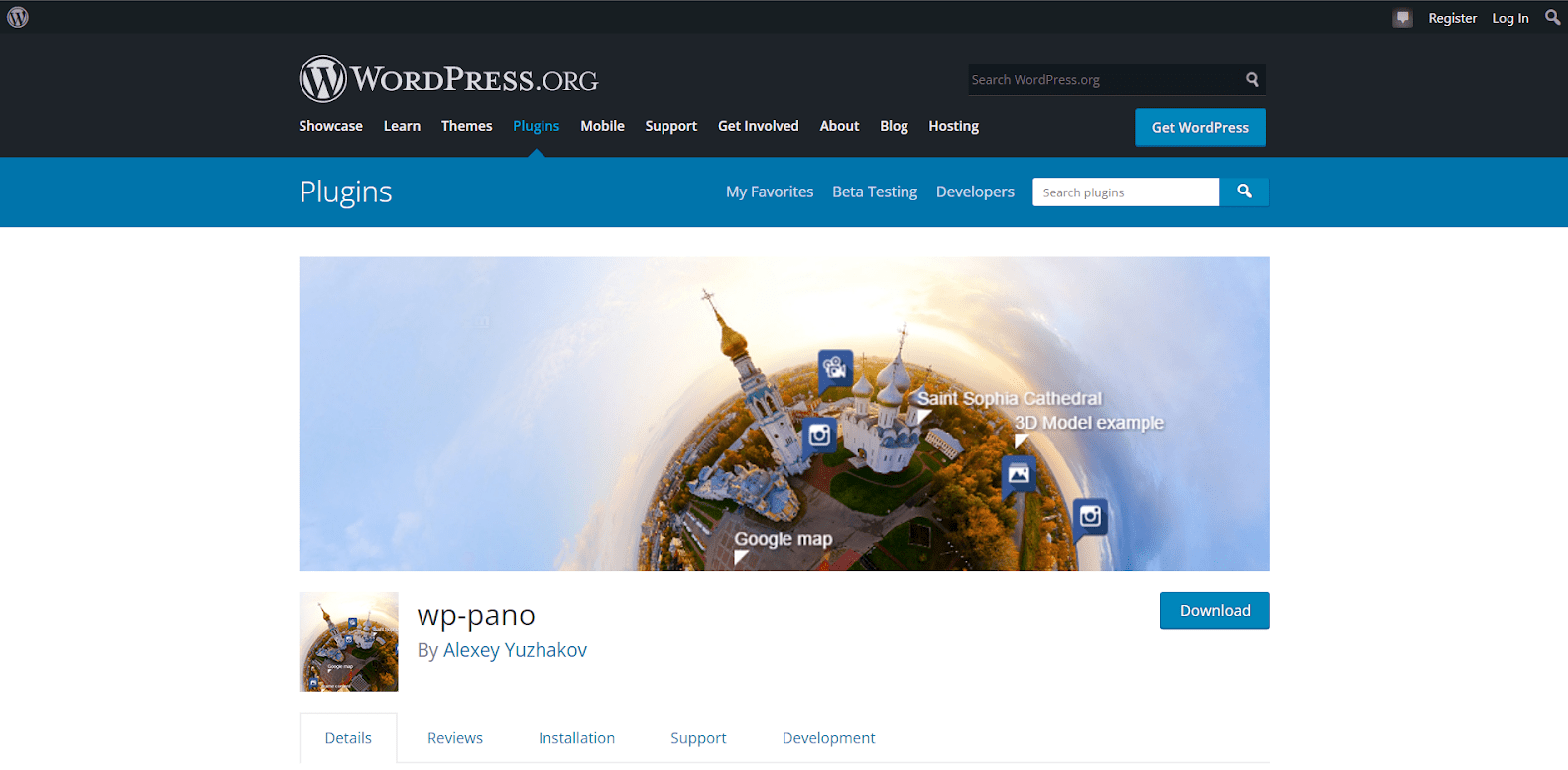Image resolution: width=1568 pixels, height=770 pixels.
Task: Open My Favorites in the plugins bar
Action: [x=770, y=192]
